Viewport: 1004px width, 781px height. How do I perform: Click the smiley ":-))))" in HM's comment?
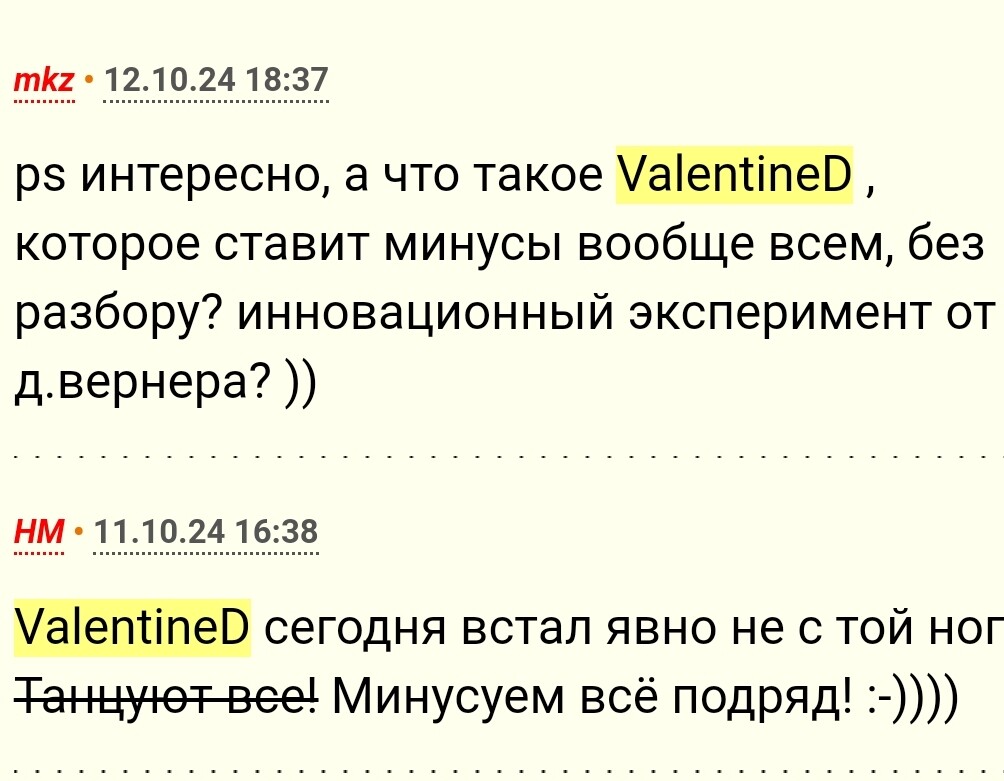click(914, 696)
